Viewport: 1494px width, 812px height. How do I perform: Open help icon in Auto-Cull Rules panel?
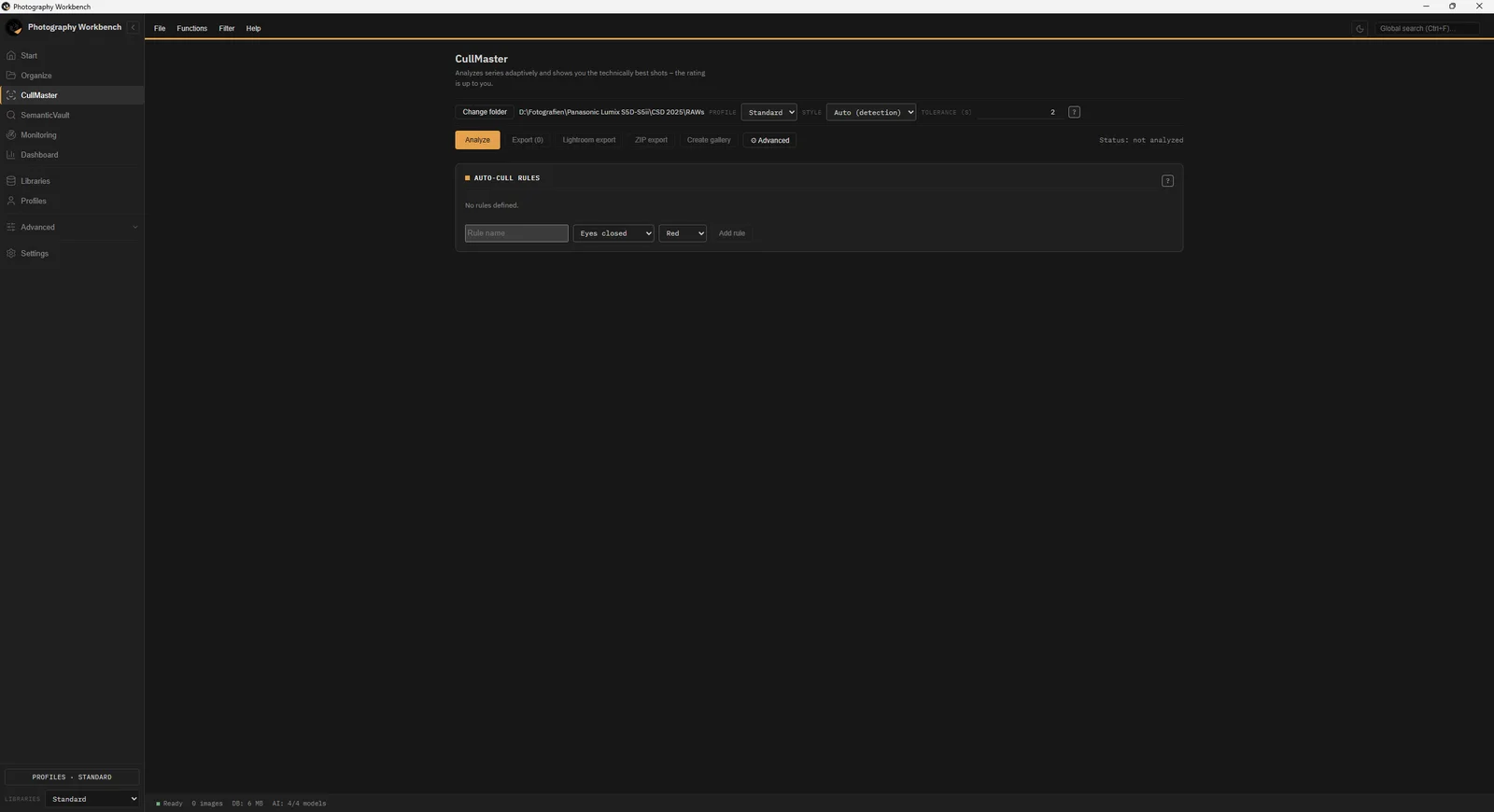click(1167, 181)
